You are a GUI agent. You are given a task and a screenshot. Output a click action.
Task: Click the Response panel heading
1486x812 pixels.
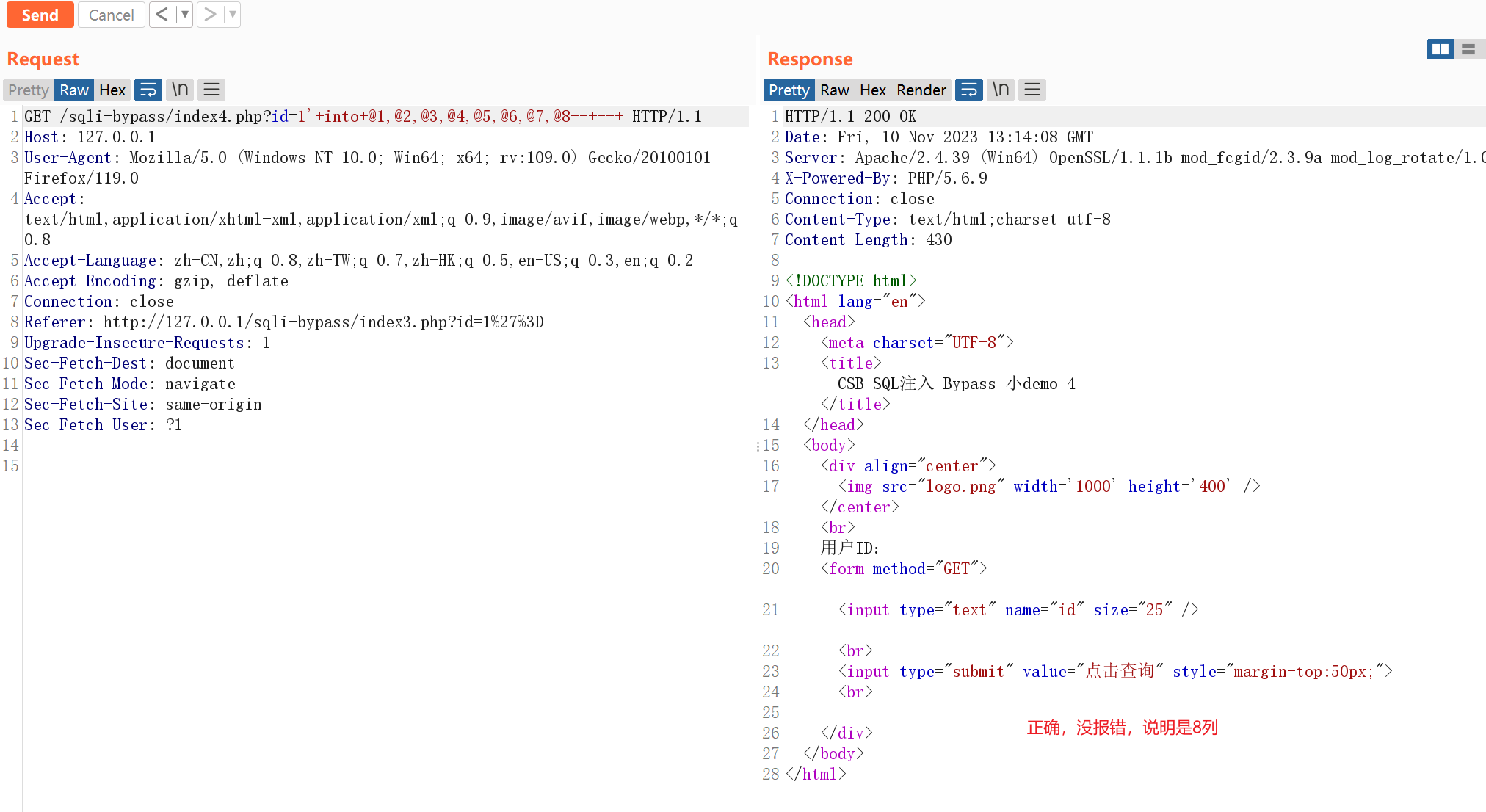(810, 59)
